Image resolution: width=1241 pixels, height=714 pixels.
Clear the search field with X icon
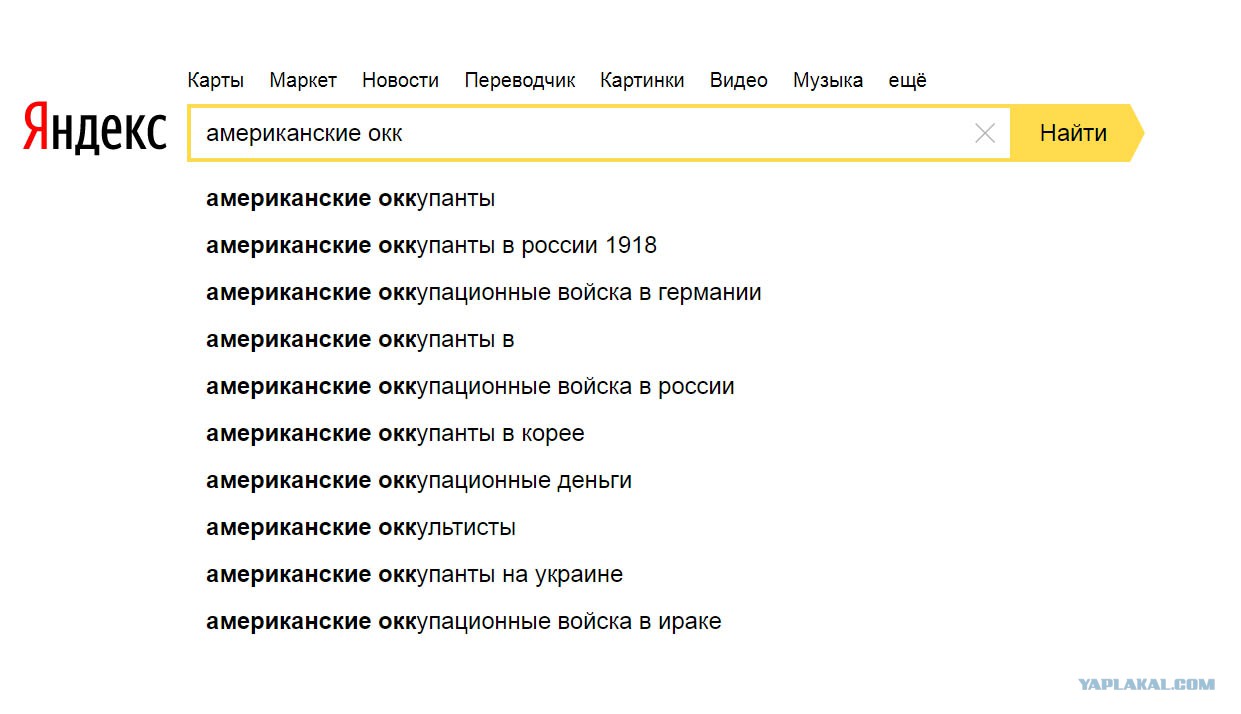984,133
